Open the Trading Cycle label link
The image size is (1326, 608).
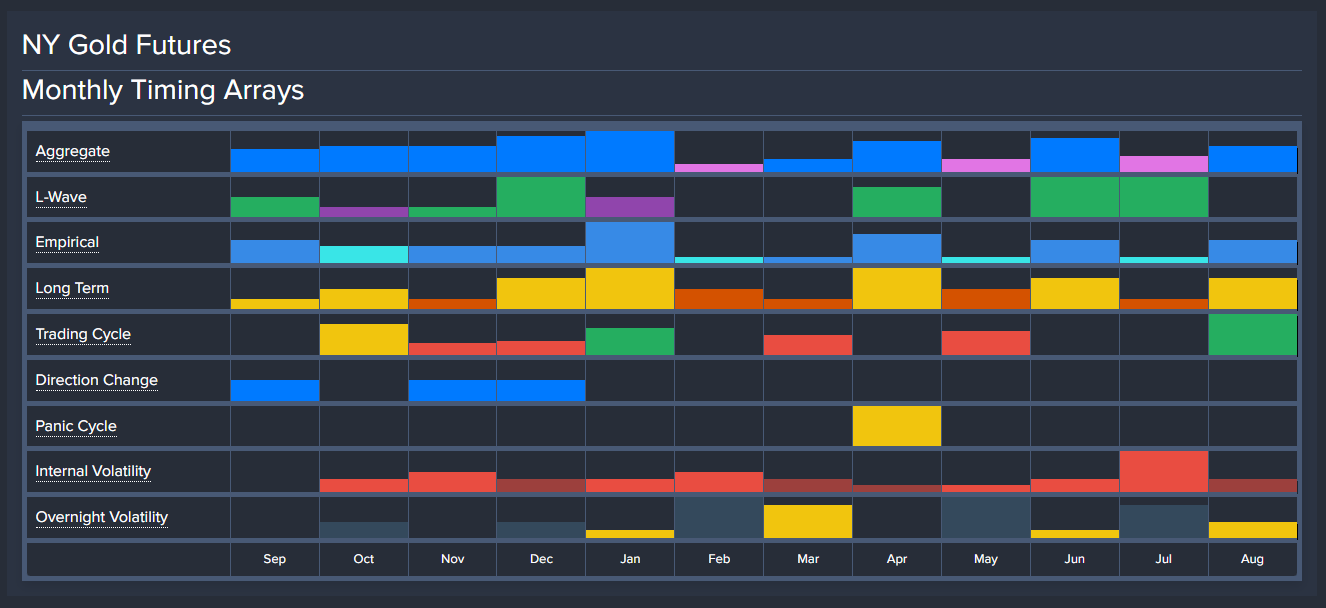pyautogui.click(x=83, y=335)
